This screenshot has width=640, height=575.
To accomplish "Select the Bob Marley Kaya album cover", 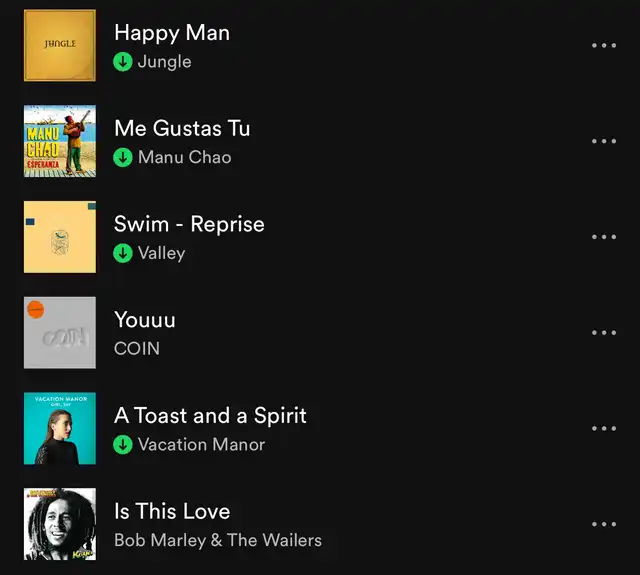I will [60, 524].
